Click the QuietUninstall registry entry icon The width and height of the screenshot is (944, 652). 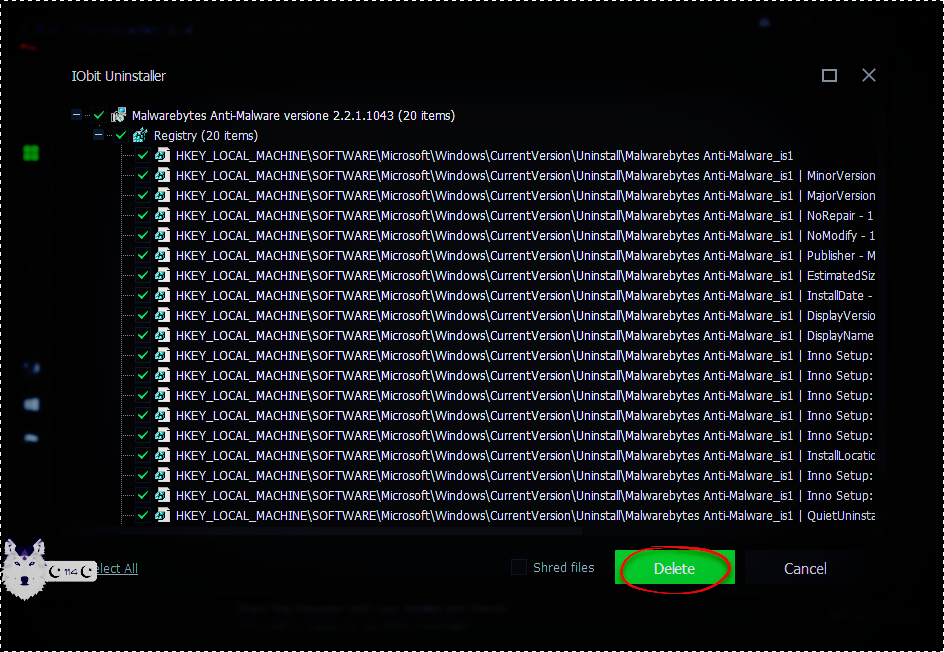pyautogui.click(x=162, y=515)
